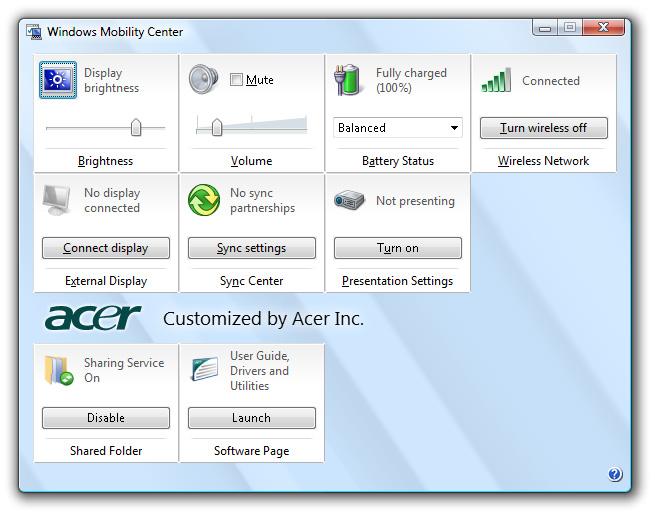Open the battery plug icon
This screenshot has height=513, width=655.
point(347,79)
